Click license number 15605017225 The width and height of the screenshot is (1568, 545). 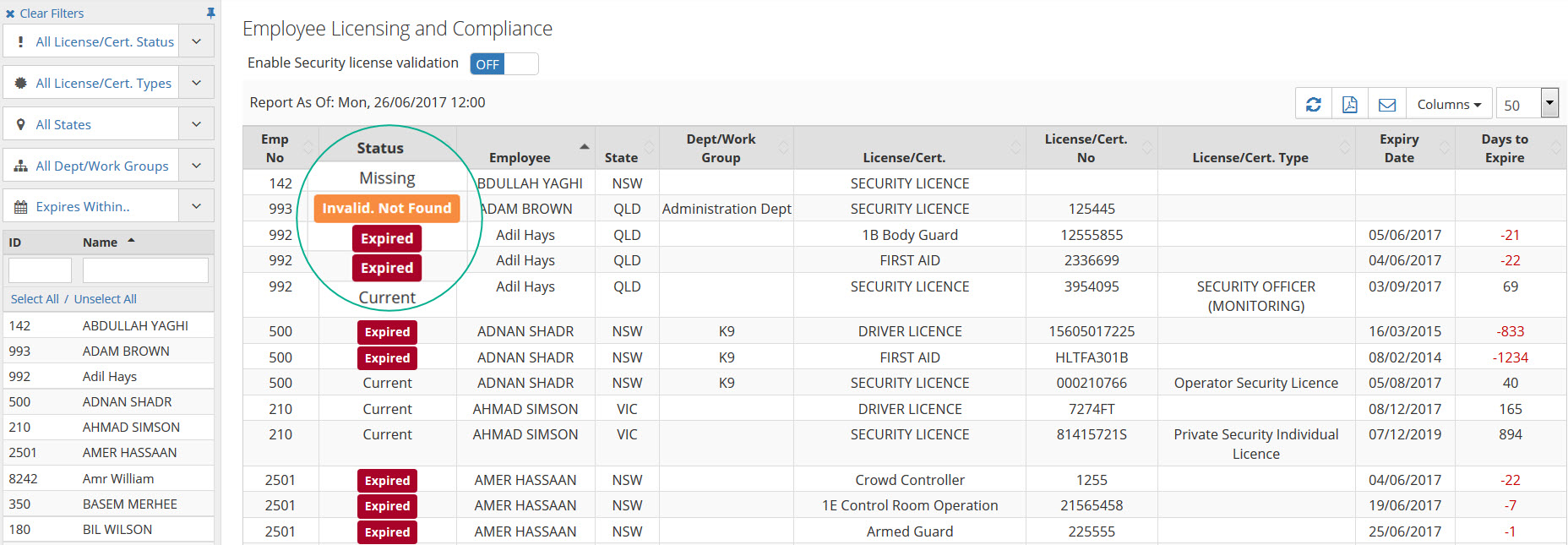coord(1092,331)
